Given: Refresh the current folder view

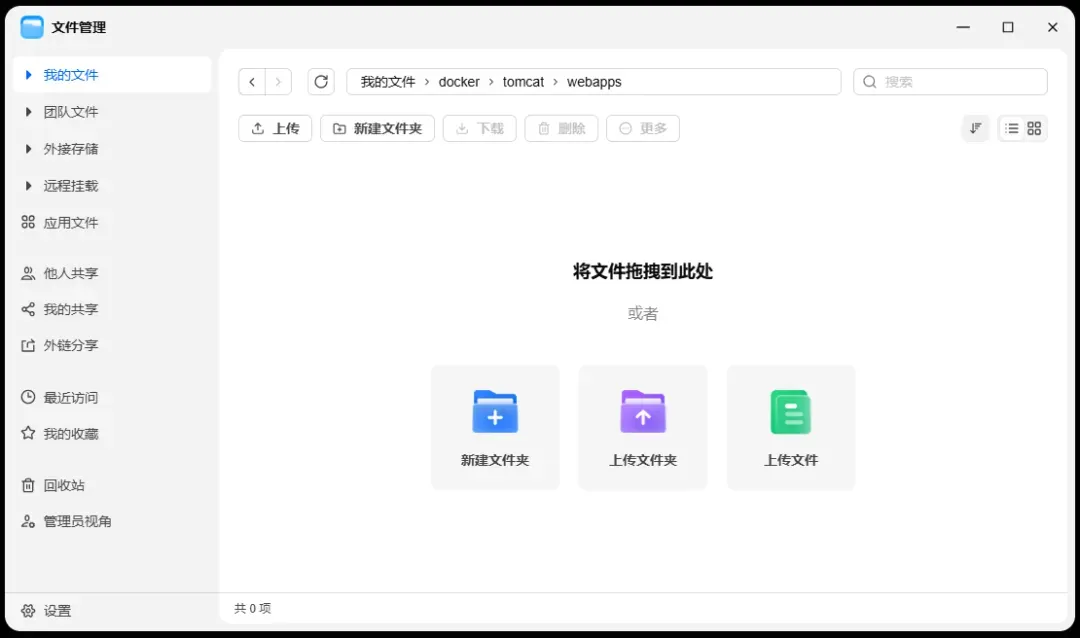Looking at the screenshot, I should [x=321, y=82].
